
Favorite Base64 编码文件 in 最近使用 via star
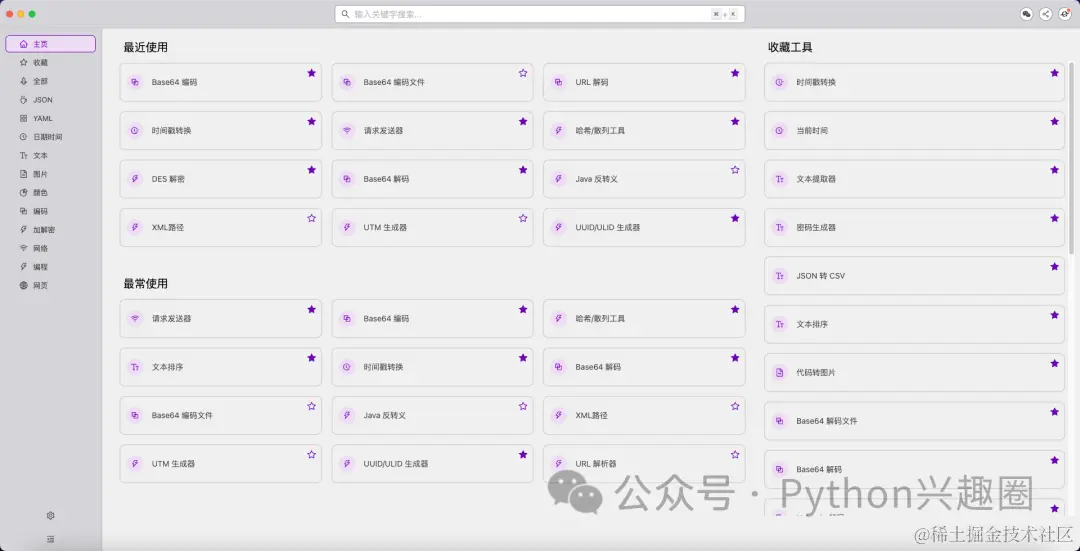point(523,73)
